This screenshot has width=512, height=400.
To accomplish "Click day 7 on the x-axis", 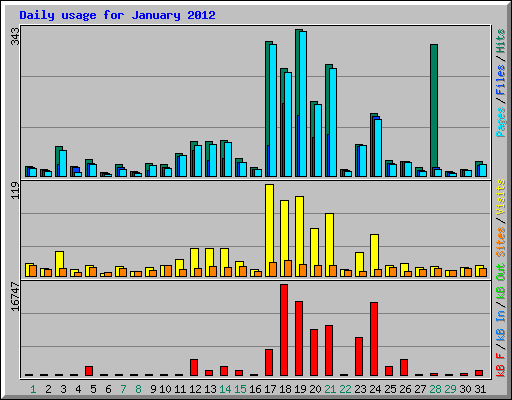I will [123, 389].
